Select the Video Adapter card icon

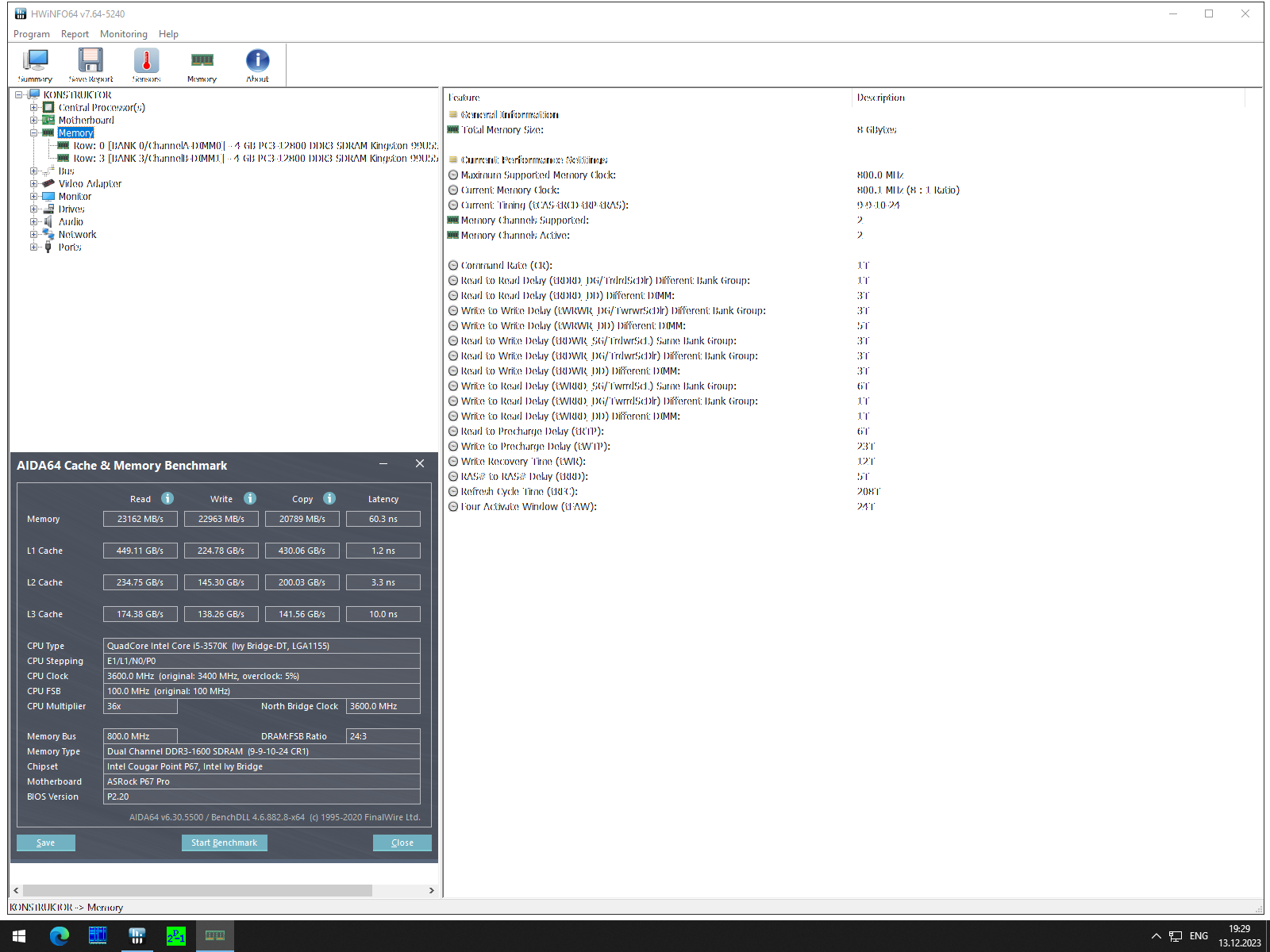pos(48,183)
